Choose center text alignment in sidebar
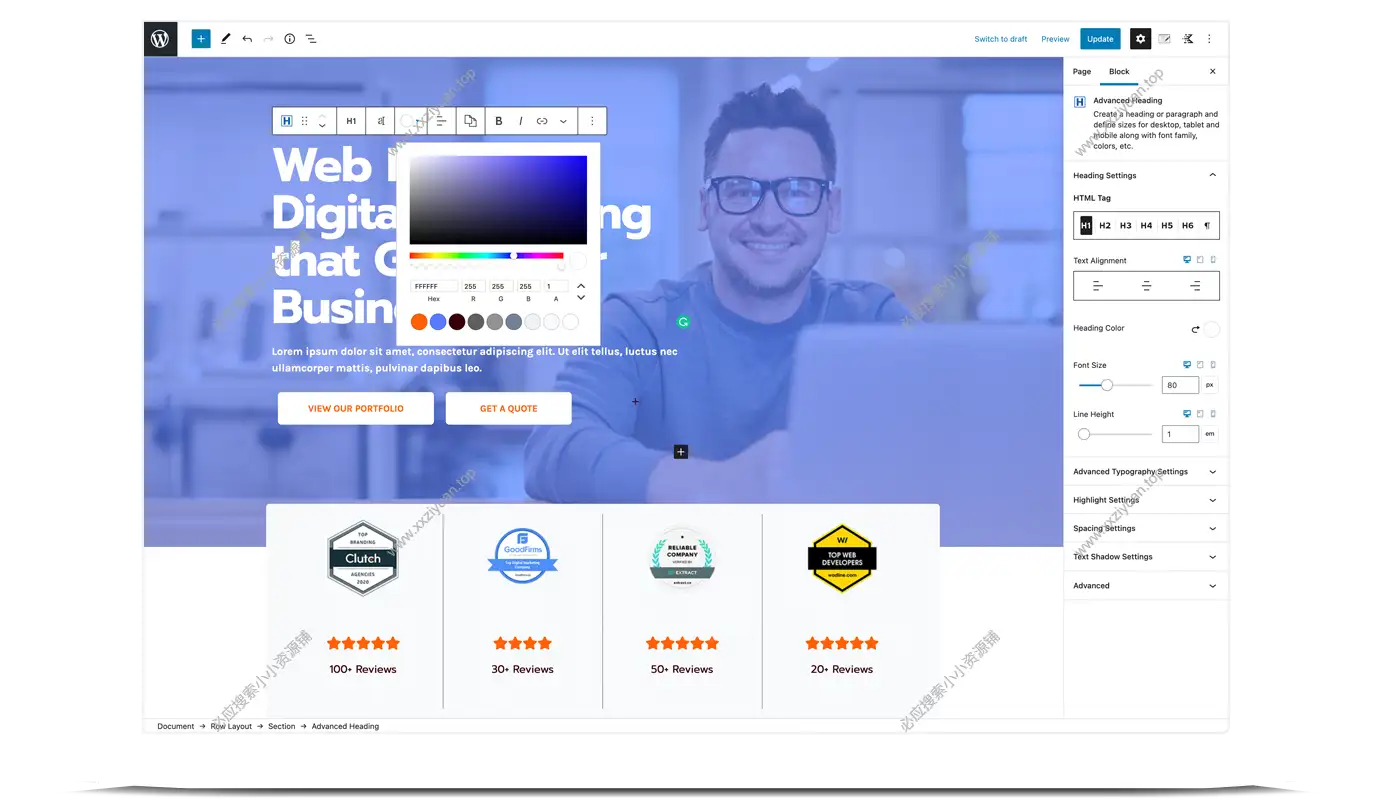 (x=1146, y=286)
